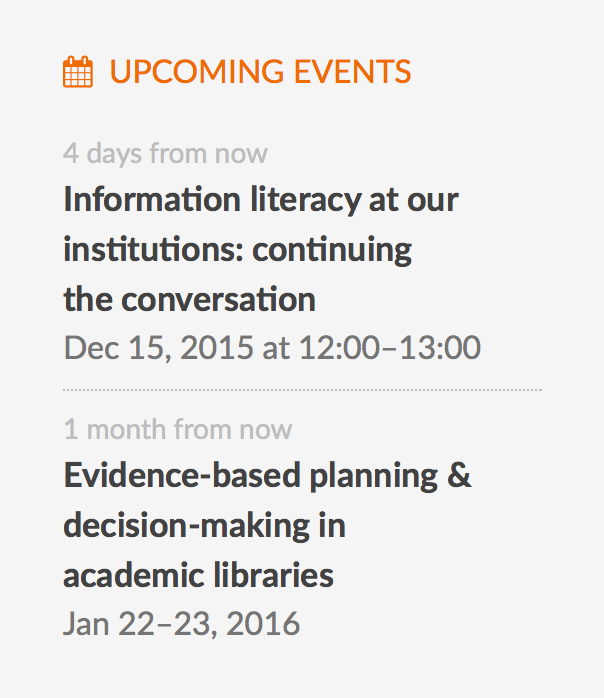The image size is (604, 698).
Task: Click the orange calendar icon
Action: (x=78, y=72)
